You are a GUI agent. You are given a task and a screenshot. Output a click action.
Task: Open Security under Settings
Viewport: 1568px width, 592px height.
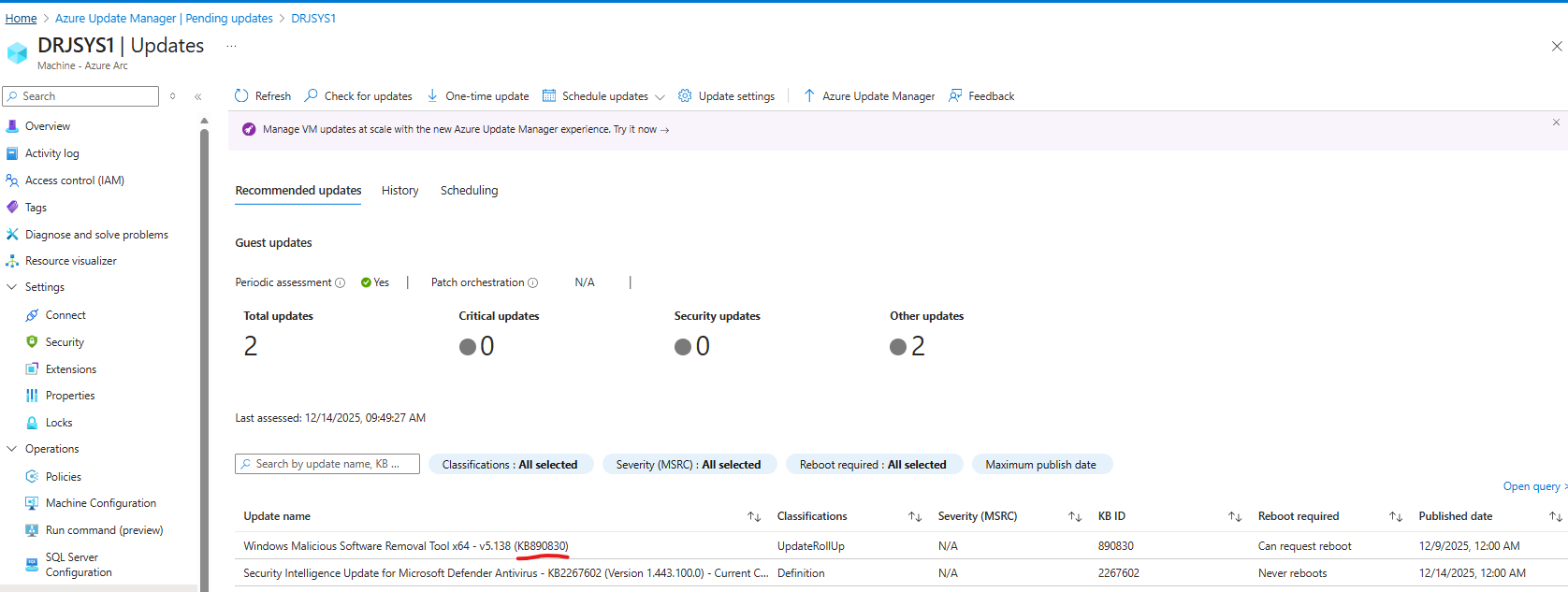point(65,342)
